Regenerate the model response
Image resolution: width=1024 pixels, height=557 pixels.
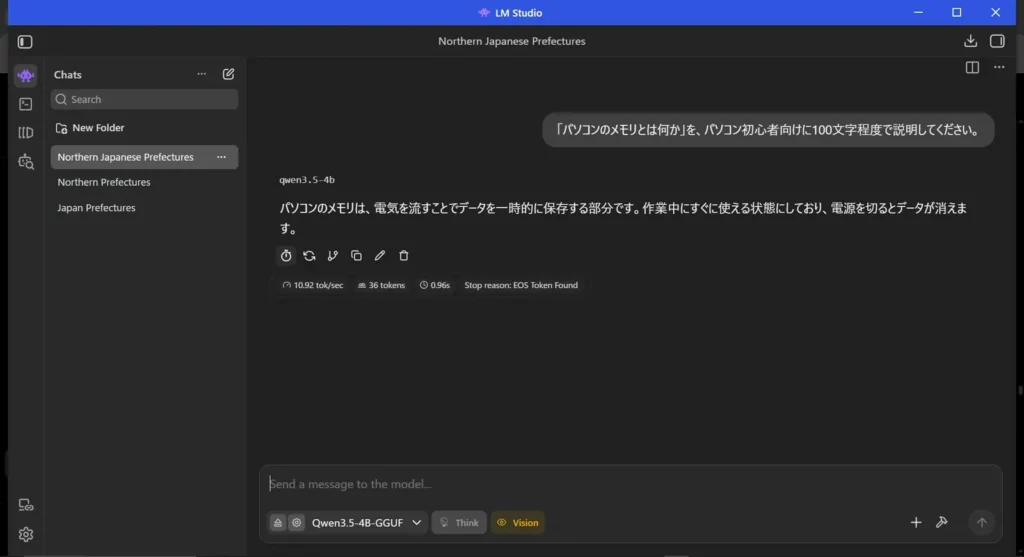310,256
